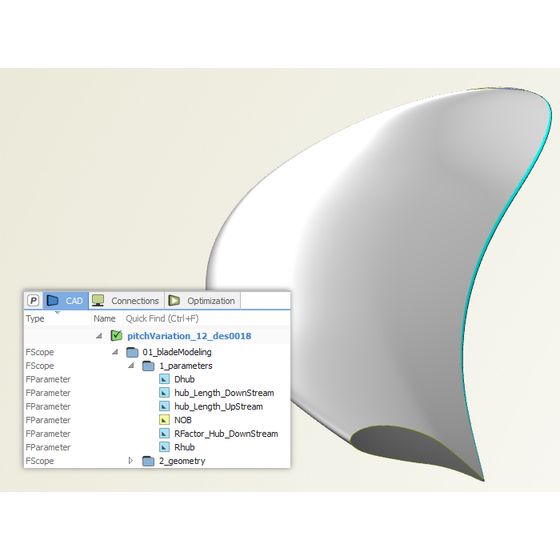The height and width of the screenshot is (560, 560).
Task: Select the Rhub parameter name
Action: click(x=184, y=447)
